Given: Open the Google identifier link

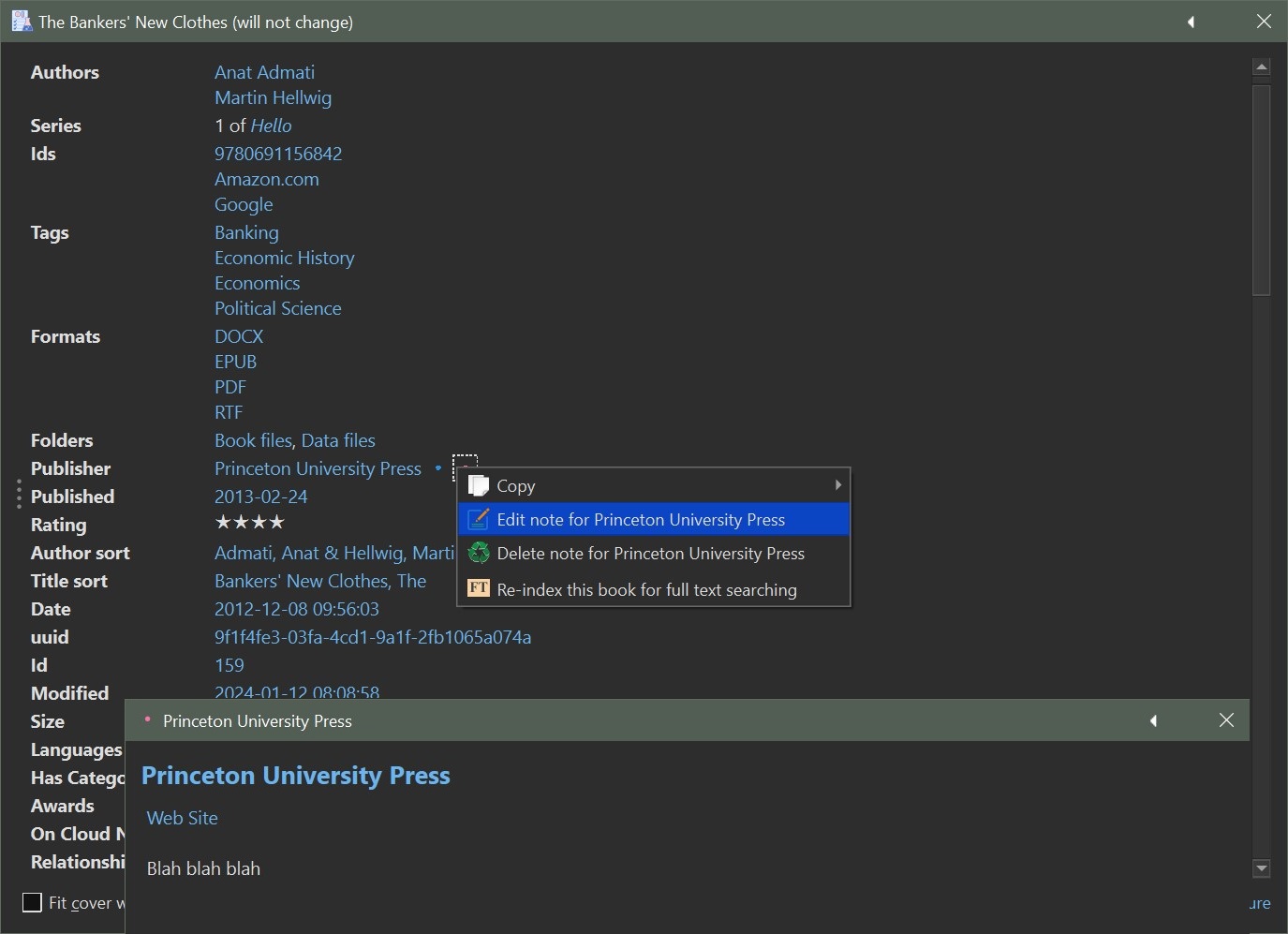Looking at the screenshot, I should point(244,204).
